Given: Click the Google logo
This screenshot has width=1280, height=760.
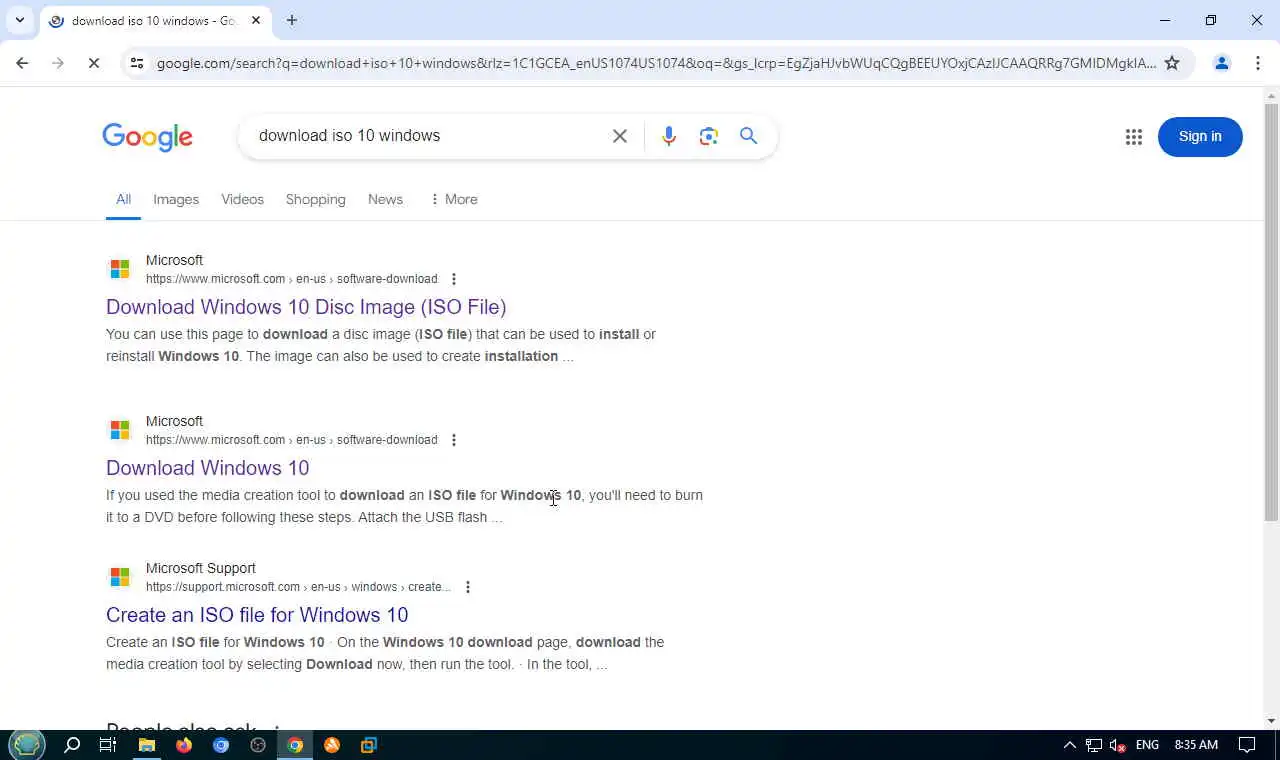Looking at the screenshot, I should pyautogui.click(x=147, y=137).
